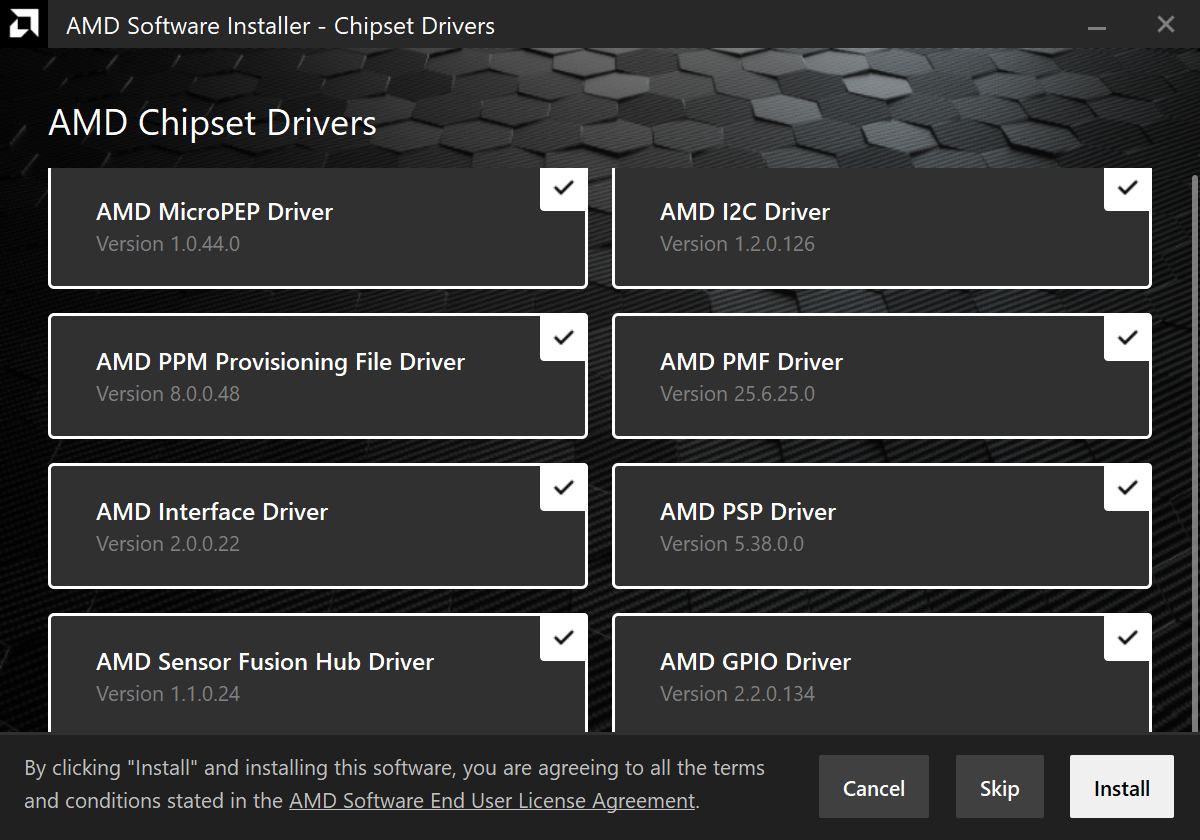Click the Version 1.0.44.0 text
The width and height of the screenshot is (1200, 840).
click(x=168, y=244)
